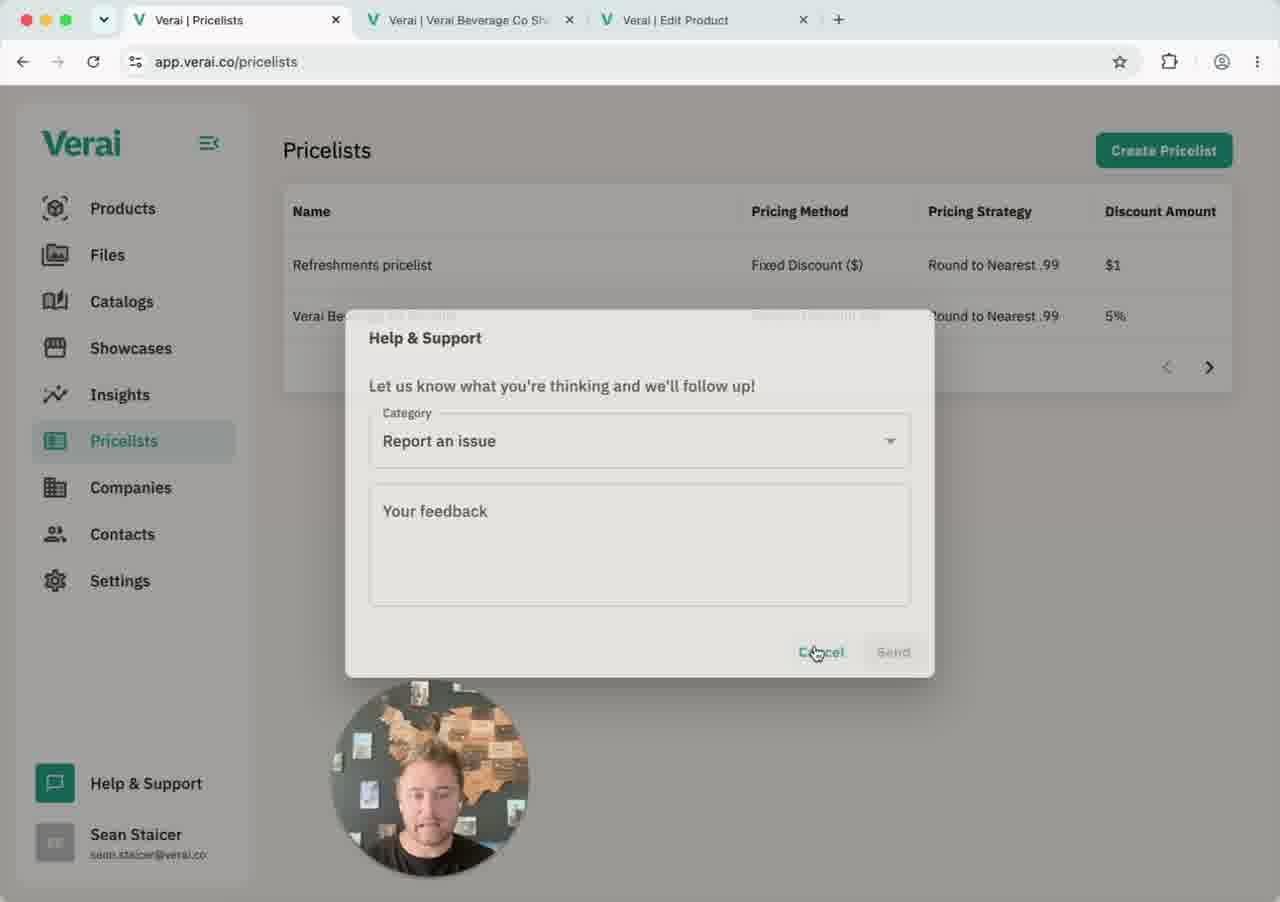
Task: Click the Pricing Method column header
Action: pyautogui.click(x=800, y=211)
